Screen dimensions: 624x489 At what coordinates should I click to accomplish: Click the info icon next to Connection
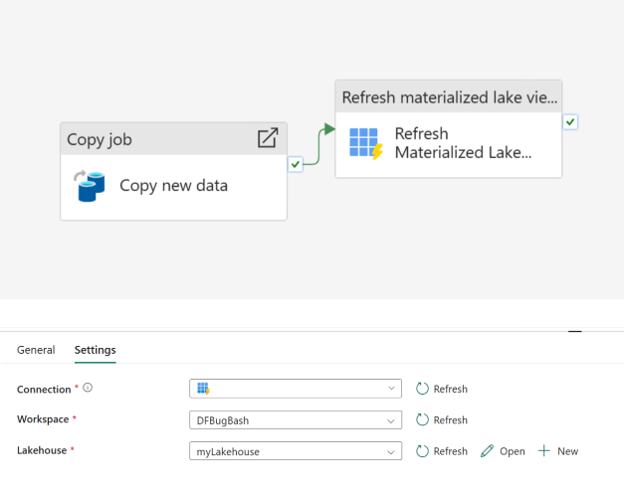coord(88,388)
